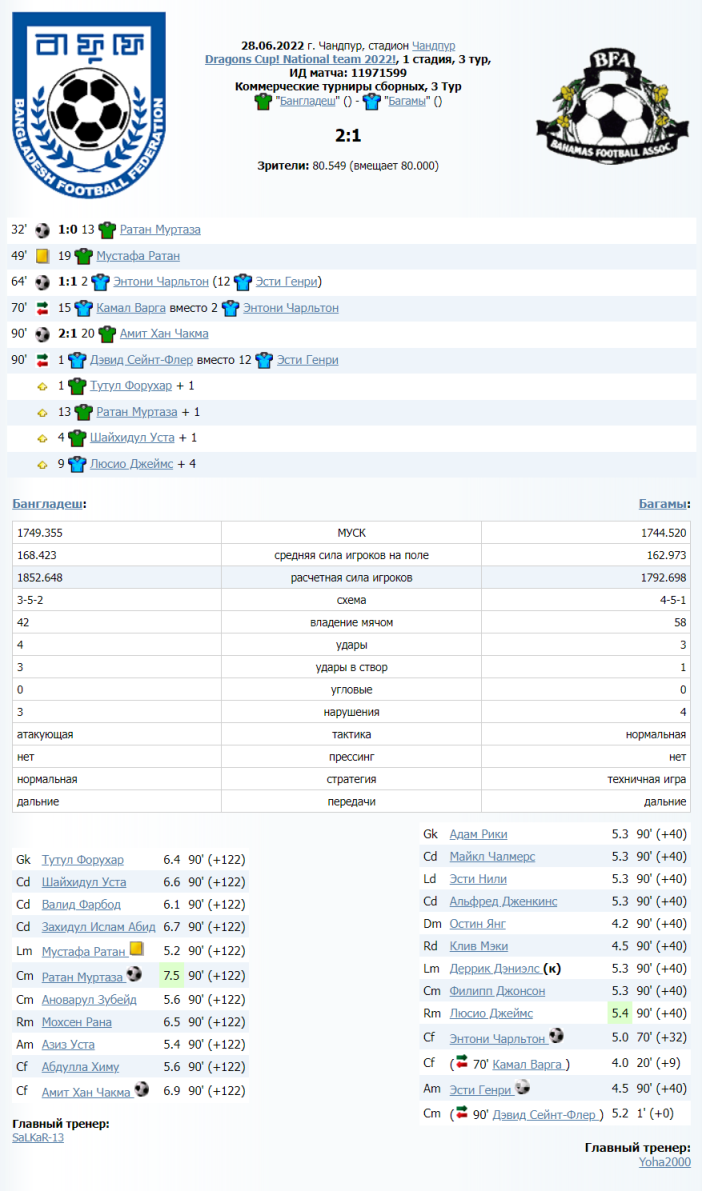Click the green shirt icon before header "Бангладеш"

[264, 101]
